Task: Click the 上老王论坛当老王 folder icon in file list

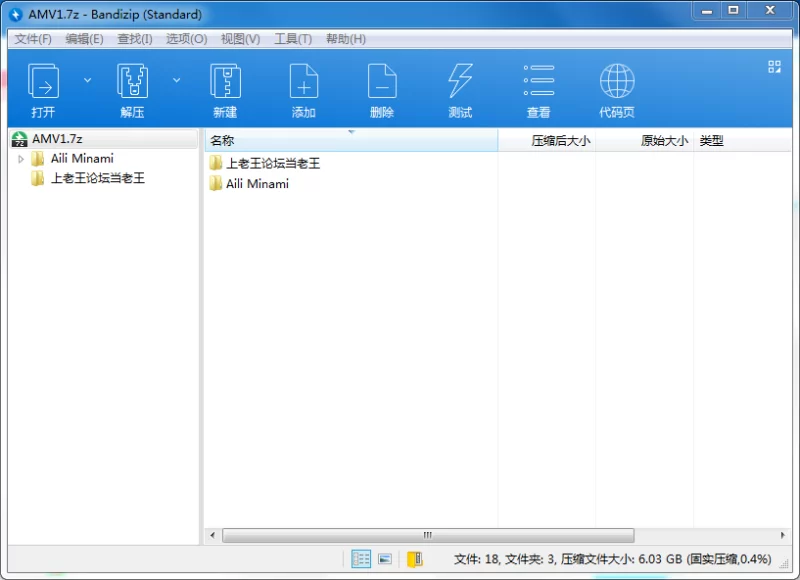Action: click(215, 163)
